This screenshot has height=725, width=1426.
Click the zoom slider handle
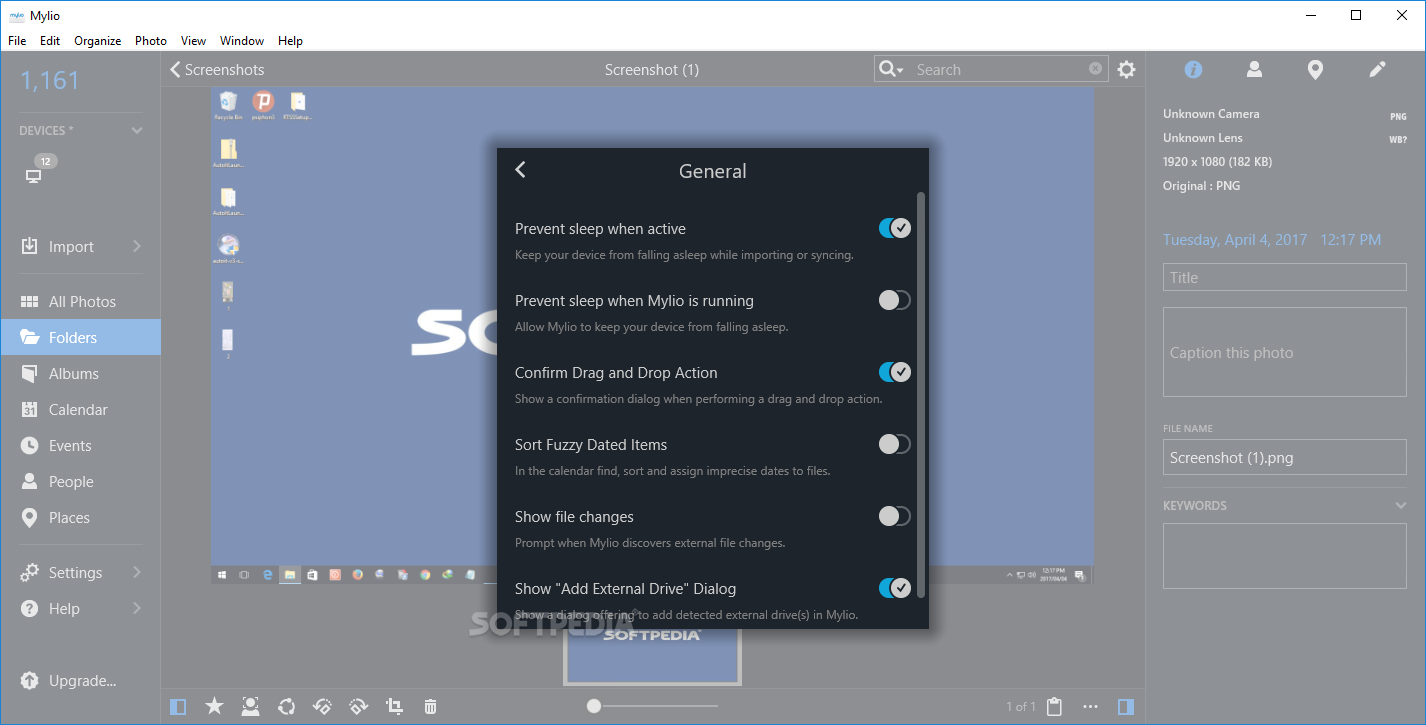pos(594,706)
